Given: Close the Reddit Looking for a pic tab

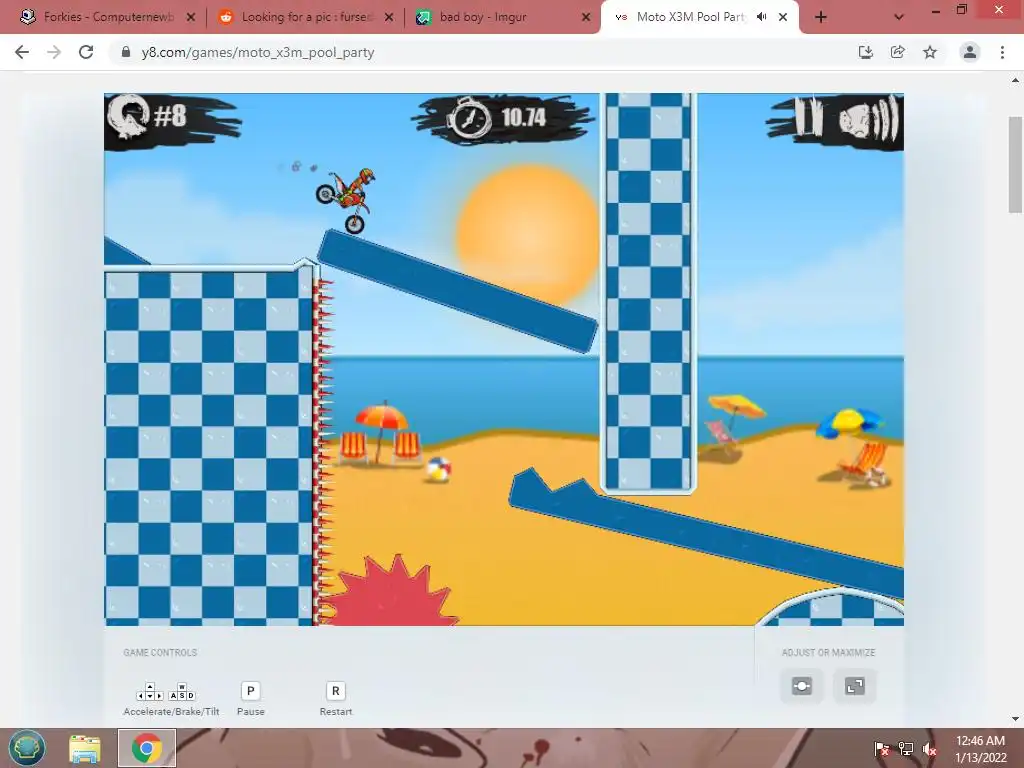Looking at the screenshot, I should 389,17.
